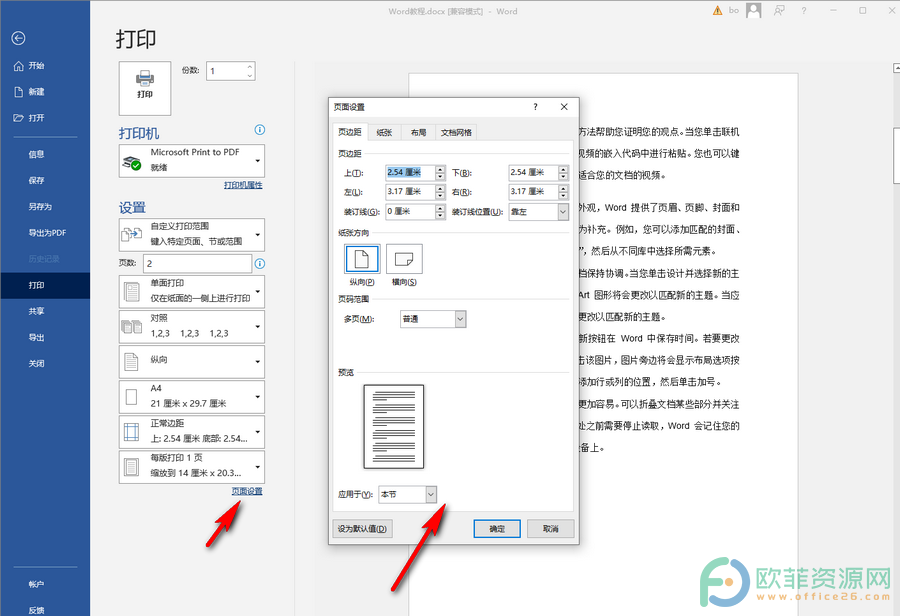Click the printer icon Print button
This screenshot has height=616, width=900.
[x=145, y=88]
